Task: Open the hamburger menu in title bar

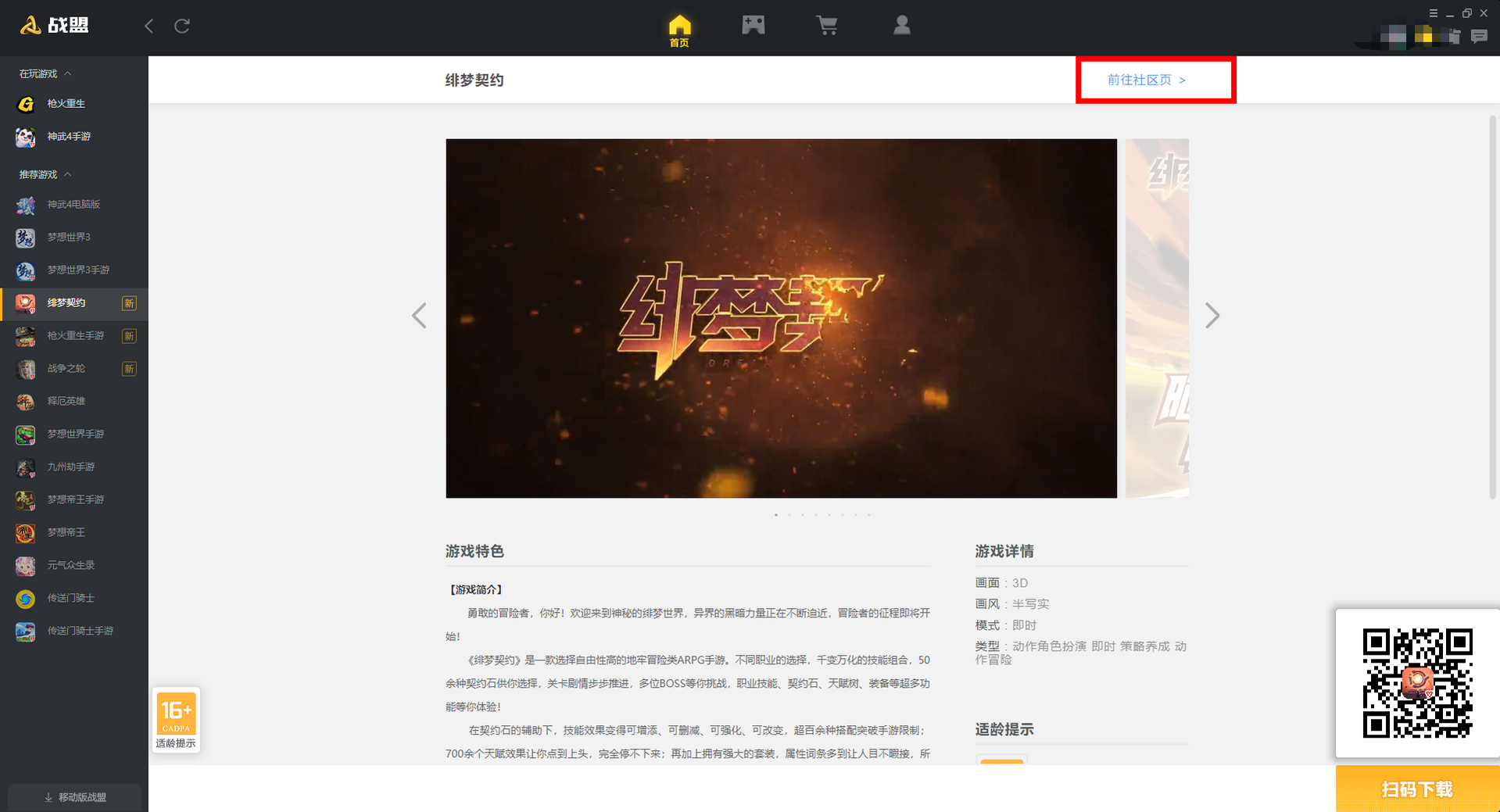Action: coord(1433,13)
